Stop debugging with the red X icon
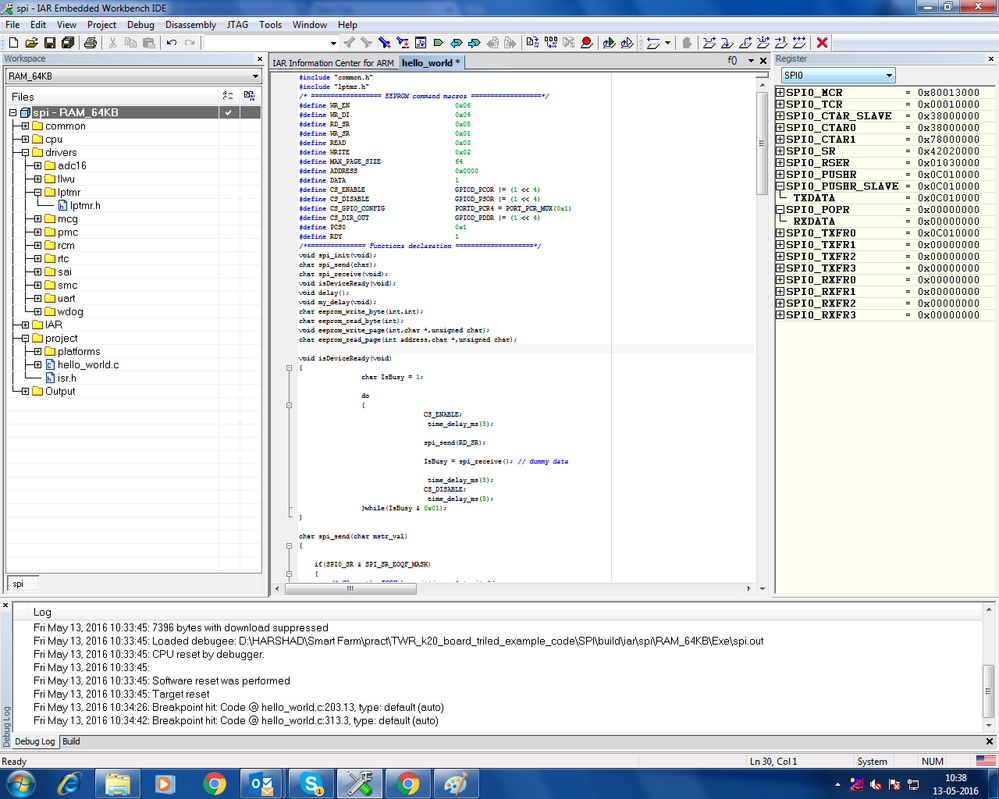 tap(822, 43)
